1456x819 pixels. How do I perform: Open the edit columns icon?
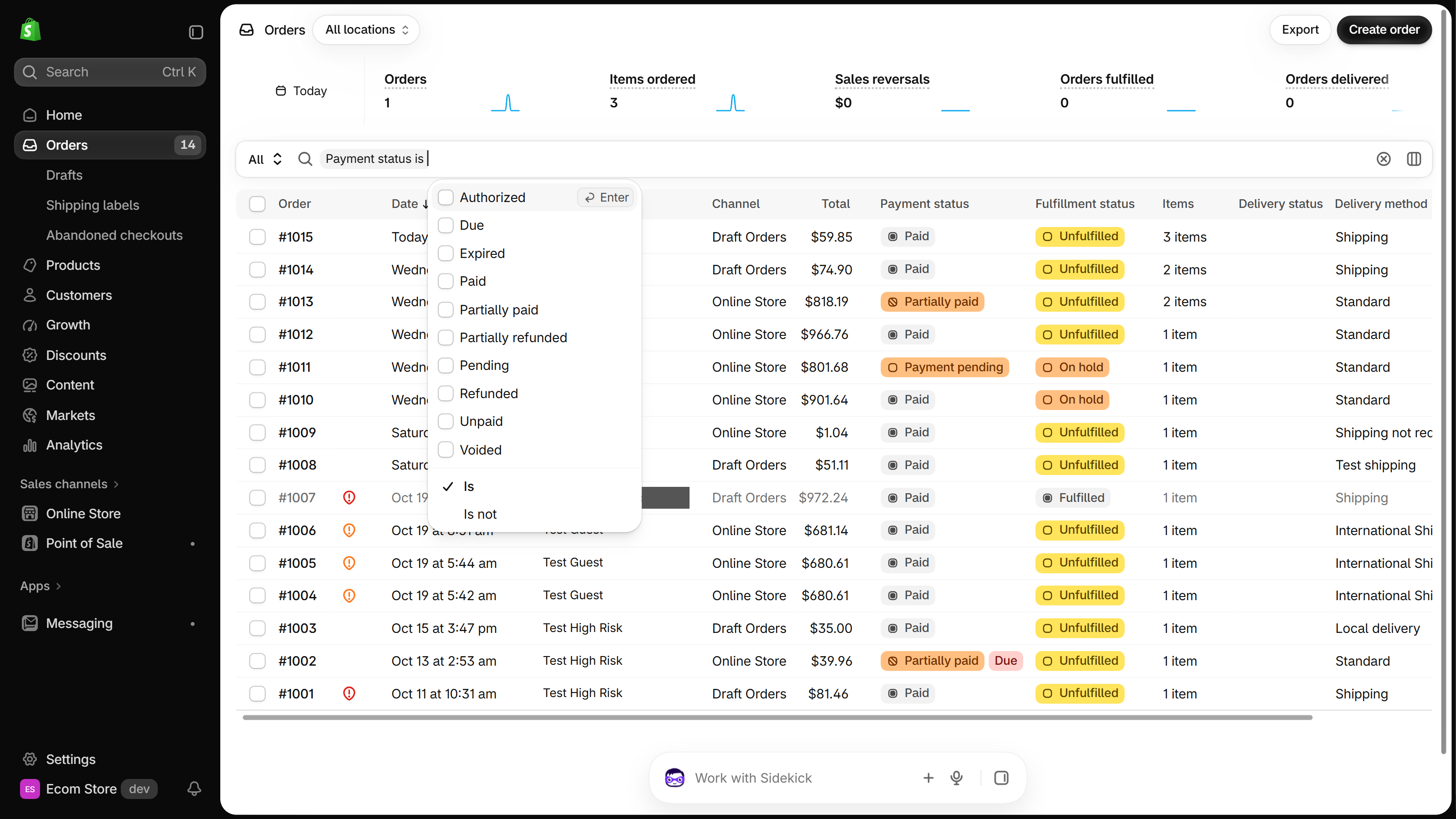click(x=1414, y=159)
